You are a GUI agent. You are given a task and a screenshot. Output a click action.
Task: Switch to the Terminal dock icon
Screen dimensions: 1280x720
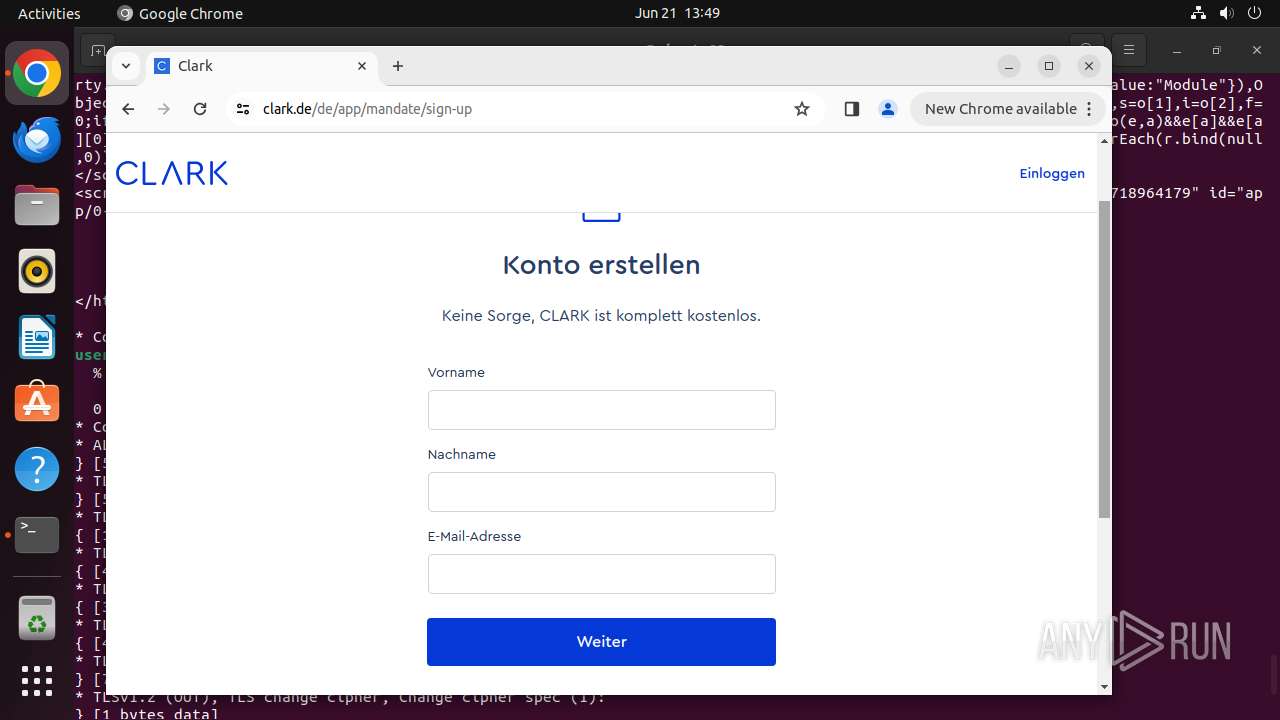click(37, 535)
